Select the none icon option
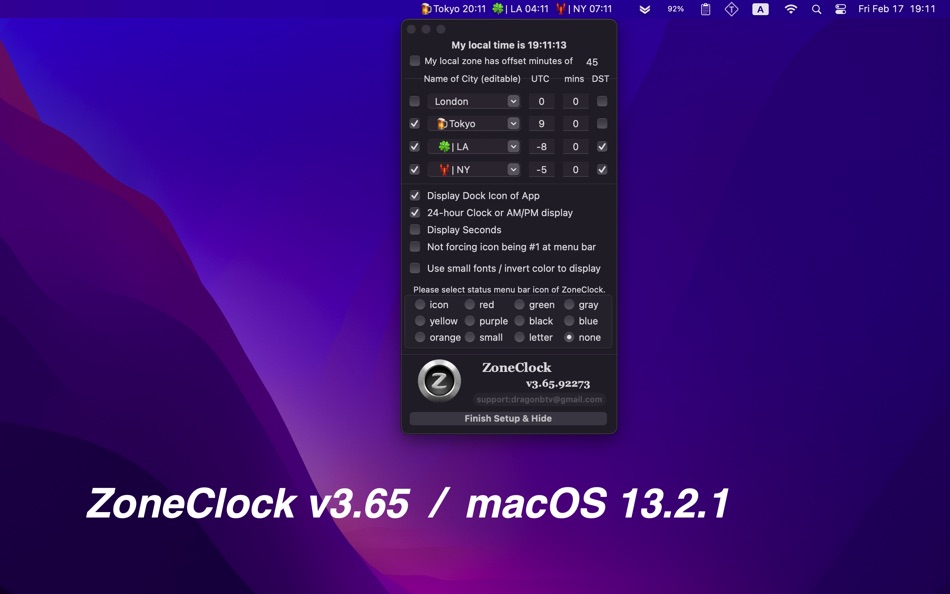 tap(569, 338)
